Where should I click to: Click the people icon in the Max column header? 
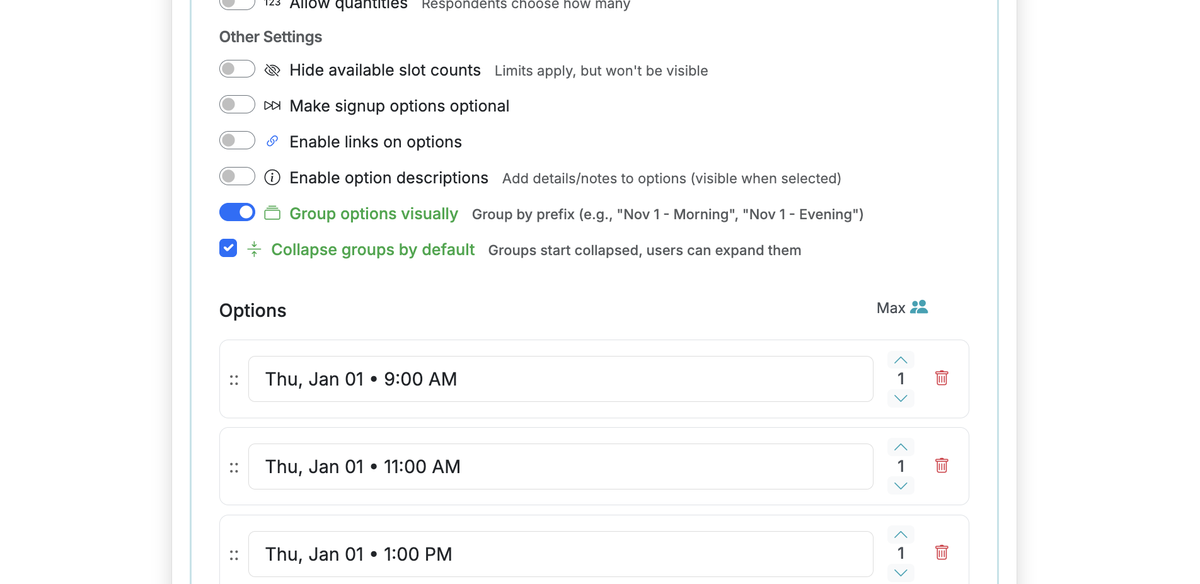click(919, 307)
